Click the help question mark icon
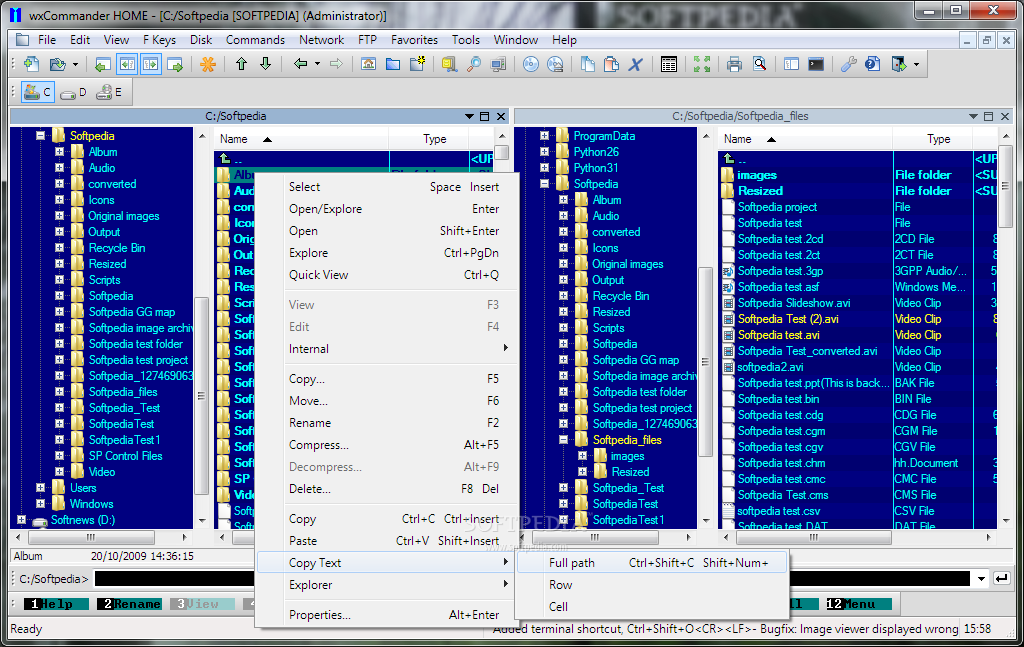The height and width of the screenshot is (647, 1024). pos(872,64)
